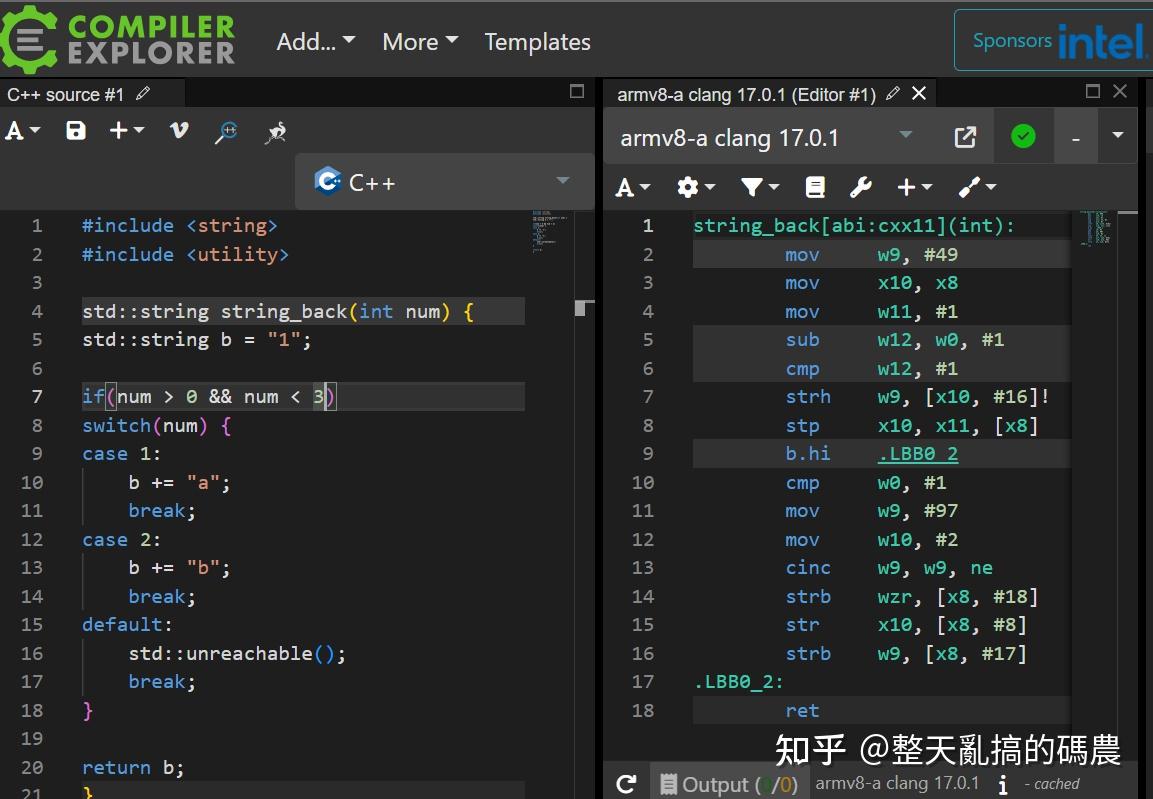The height and width of the screenshot is (799, 1153).
Task: Click the 'return b;' line
Action: click(132, 767)
